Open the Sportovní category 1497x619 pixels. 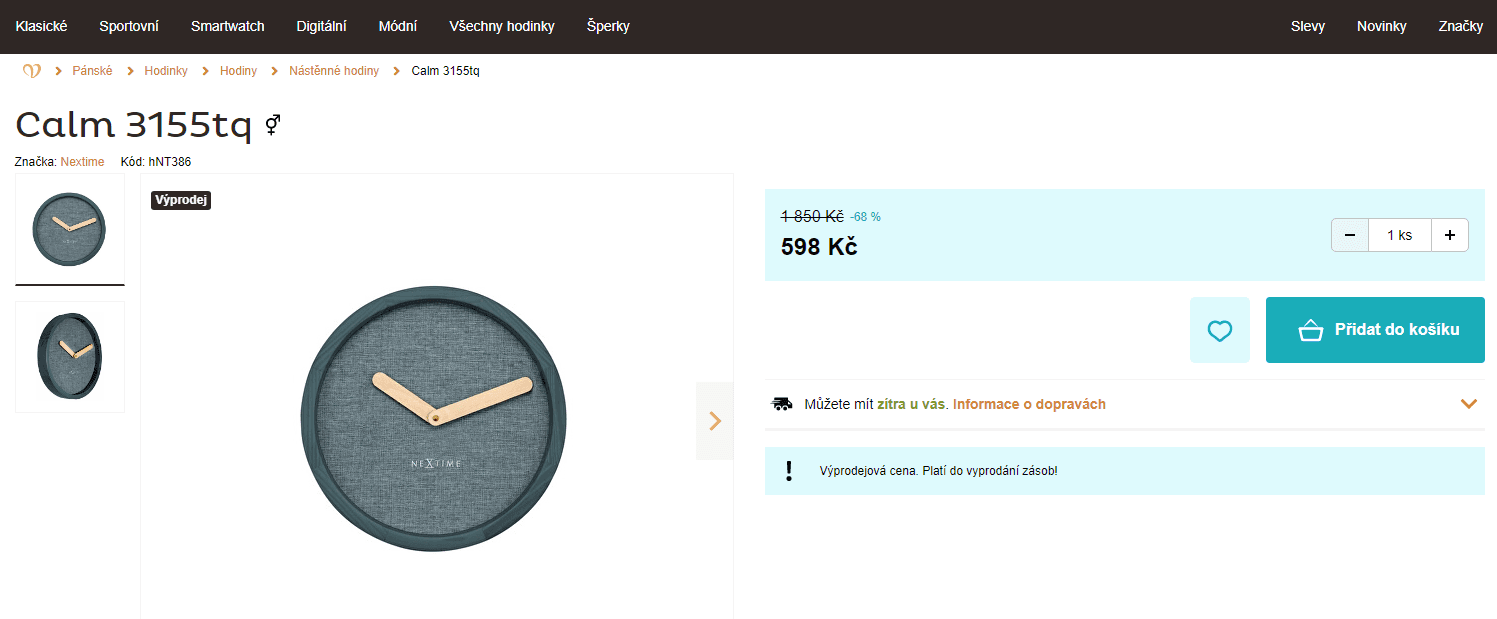click(129, 26)
